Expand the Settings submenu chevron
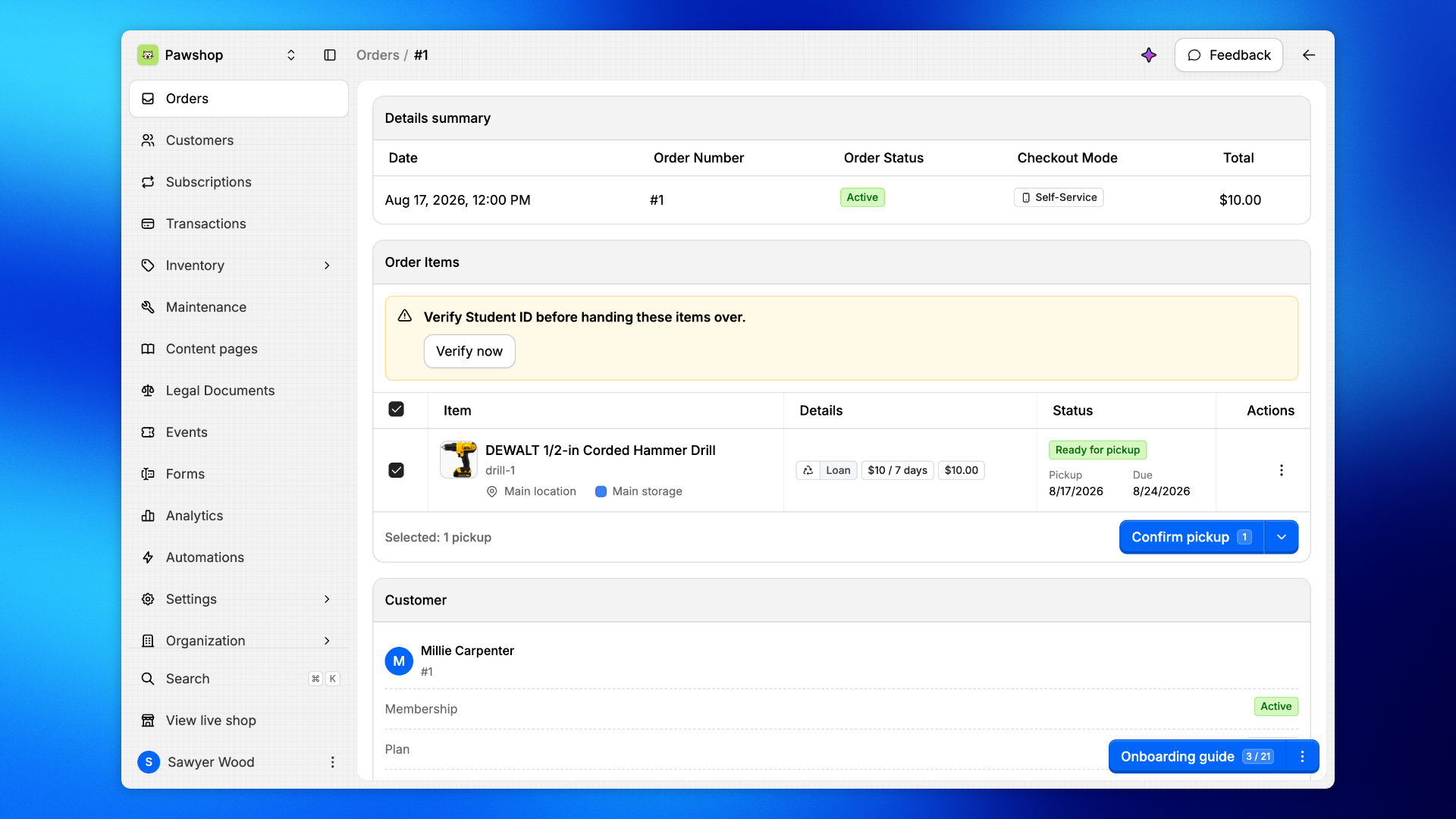 tap(327, 599)
